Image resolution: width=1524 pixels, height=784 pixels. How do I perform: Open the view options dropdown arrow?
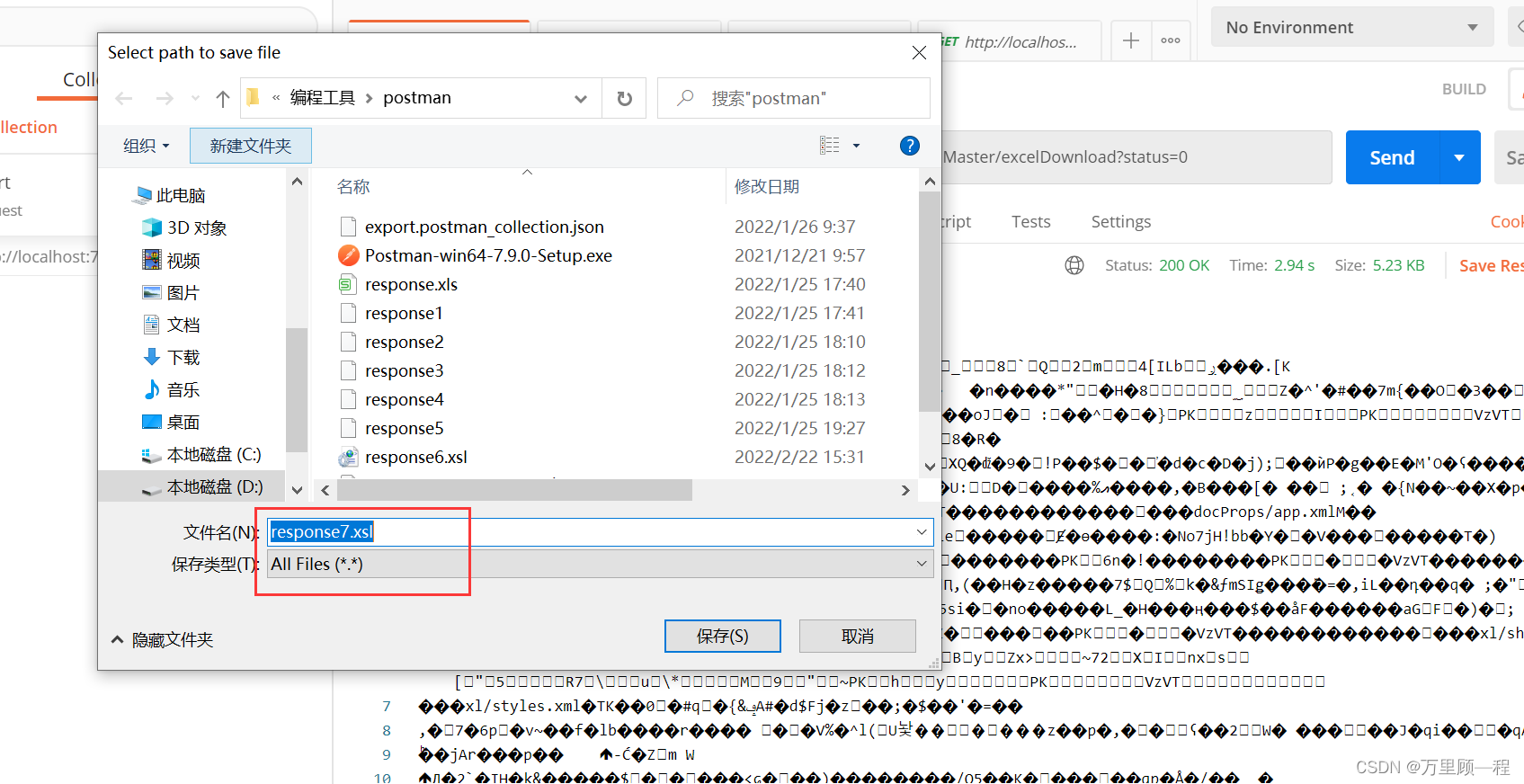click(x=856, y=146)
